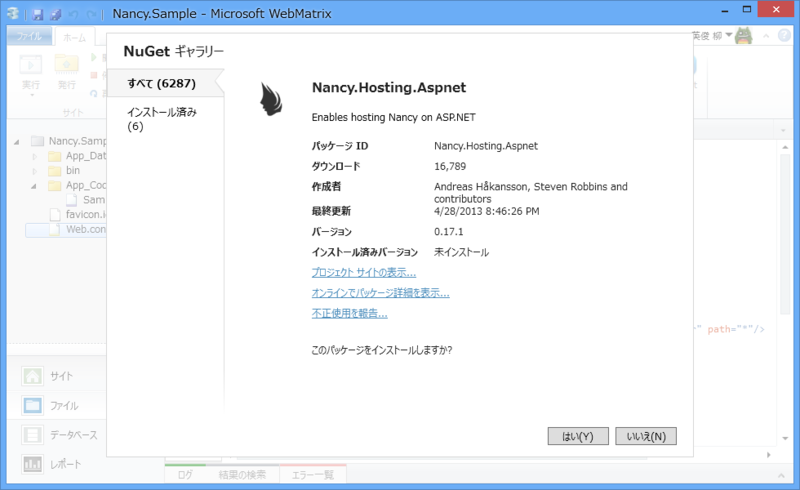Collapse the Nancy.Sample root node
This screenshot has width=800, height=490.
pos(17,142)
